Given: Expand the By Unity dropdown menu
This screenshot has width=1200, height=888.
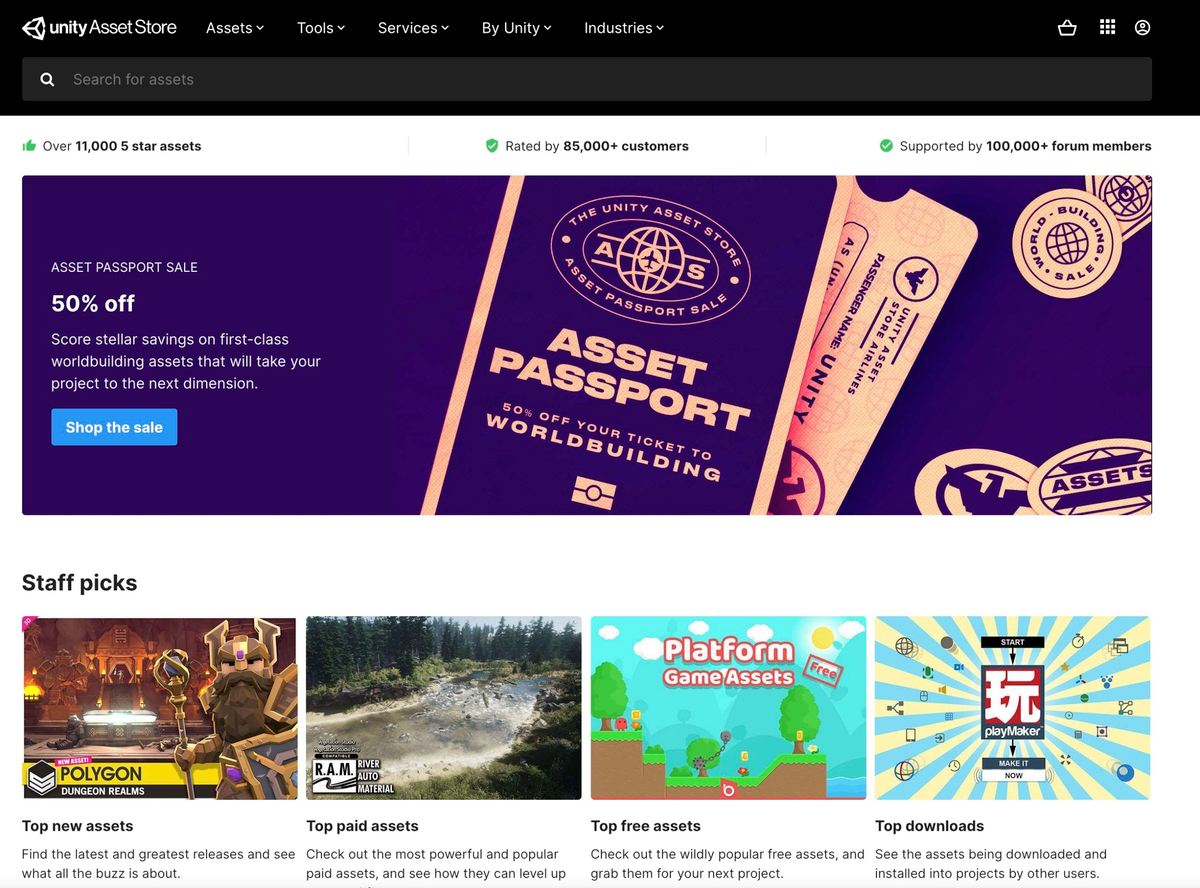Looking at the screenshot, I should pos(517,28).
